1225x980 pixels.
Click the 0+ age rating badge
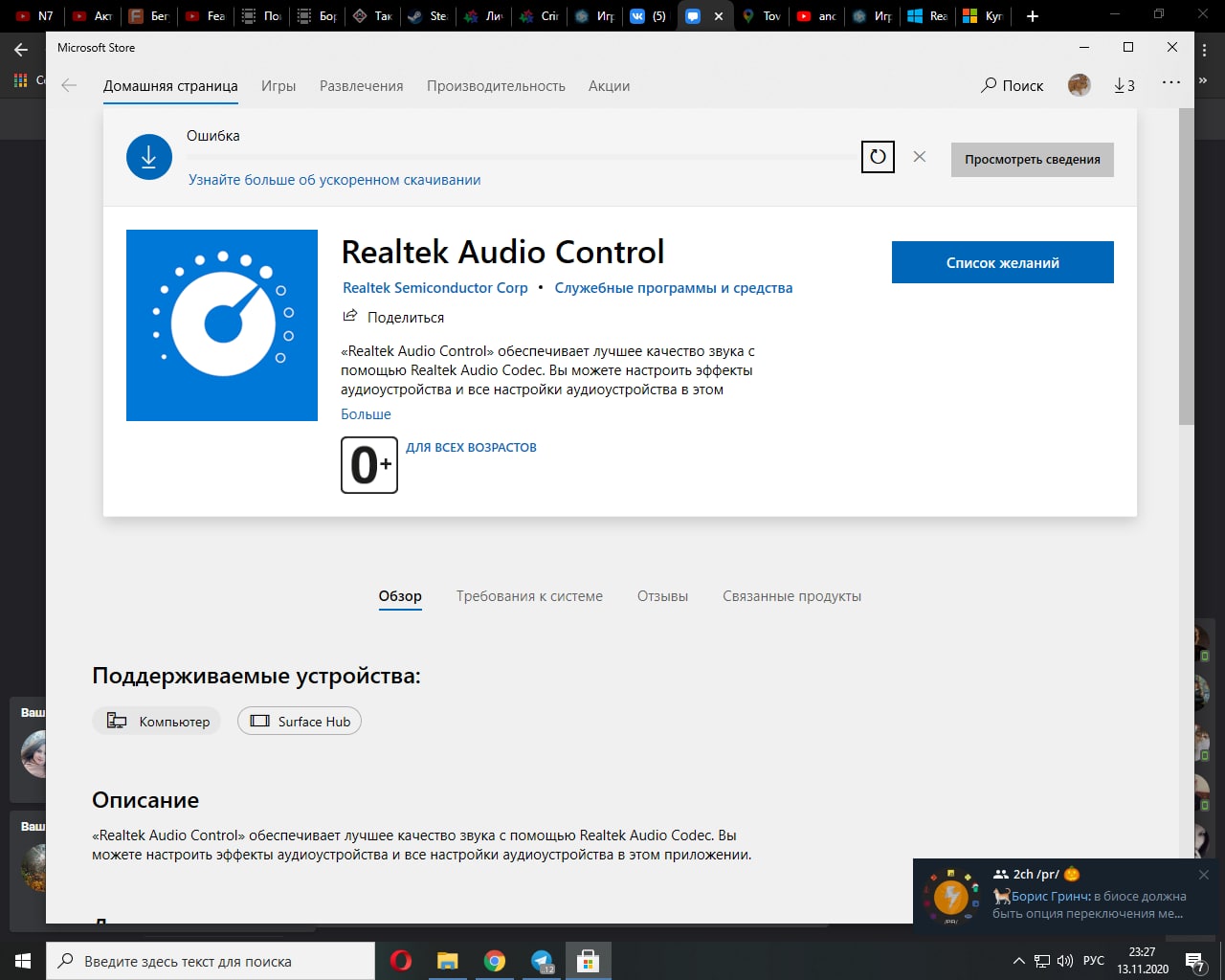click(369, 465)
